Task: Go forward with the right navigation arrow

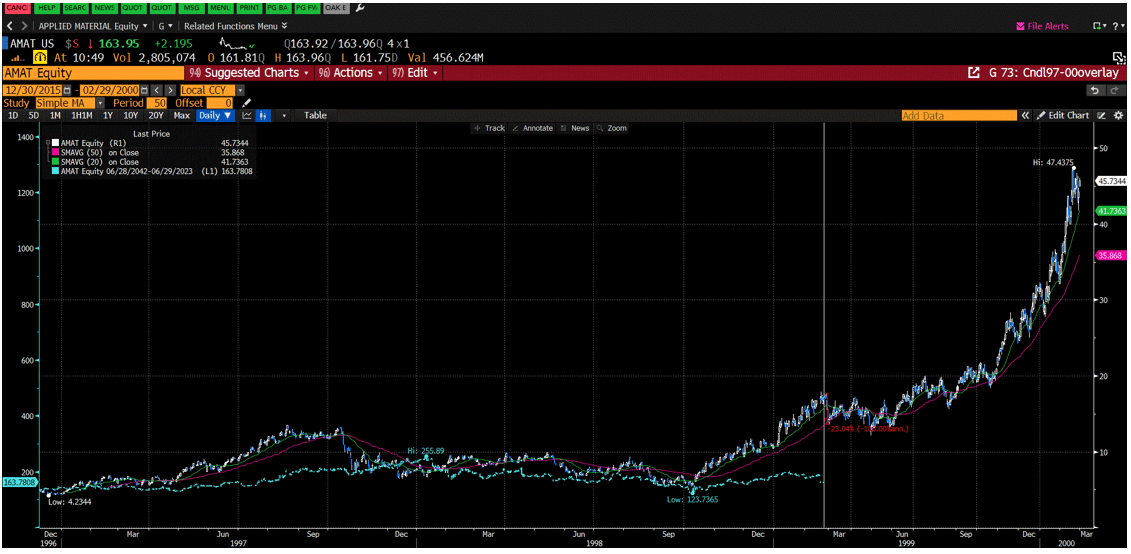Action: point(25,26)
